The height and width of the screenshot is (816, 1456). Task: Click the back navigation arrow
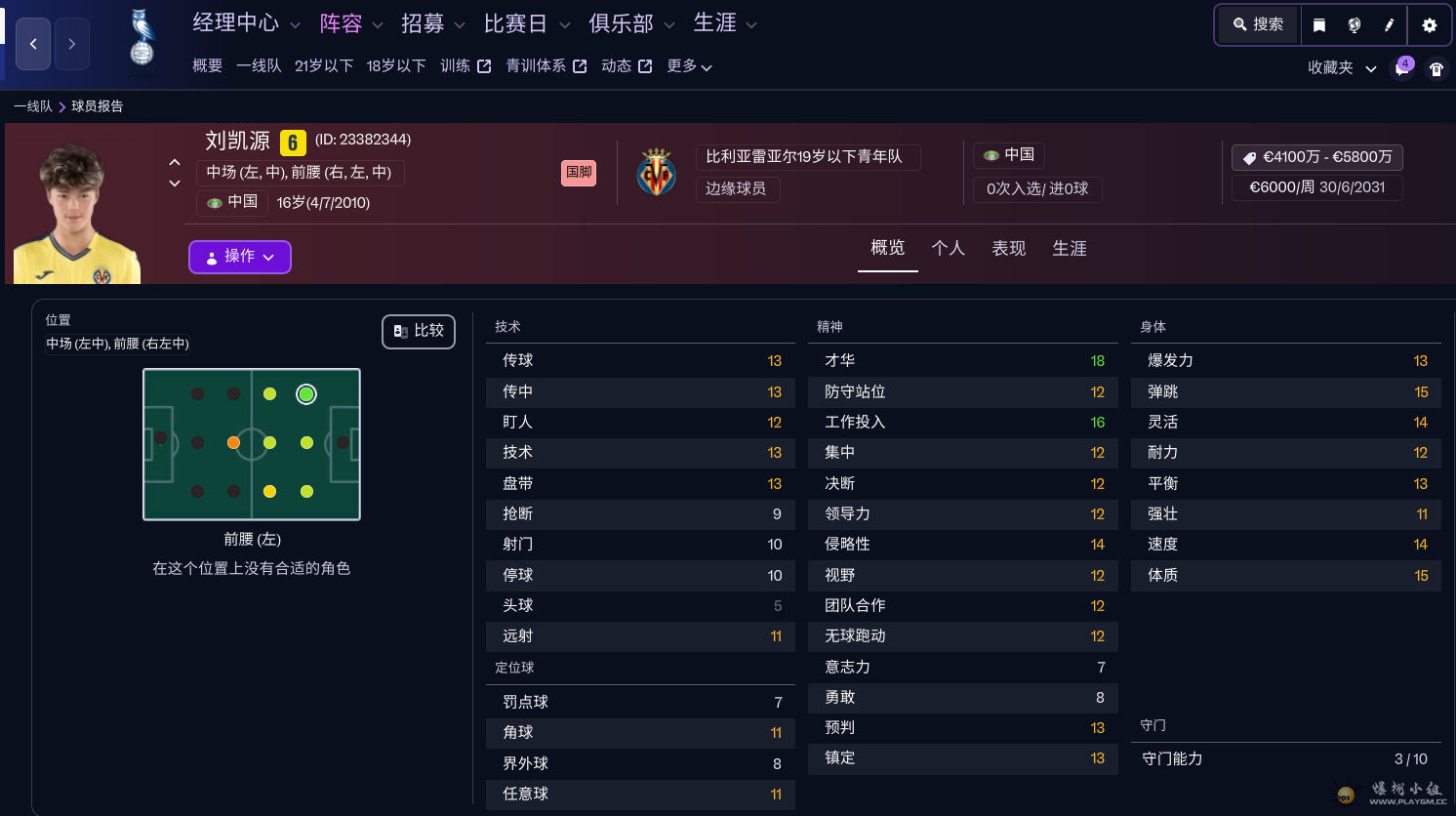[33, 44]
